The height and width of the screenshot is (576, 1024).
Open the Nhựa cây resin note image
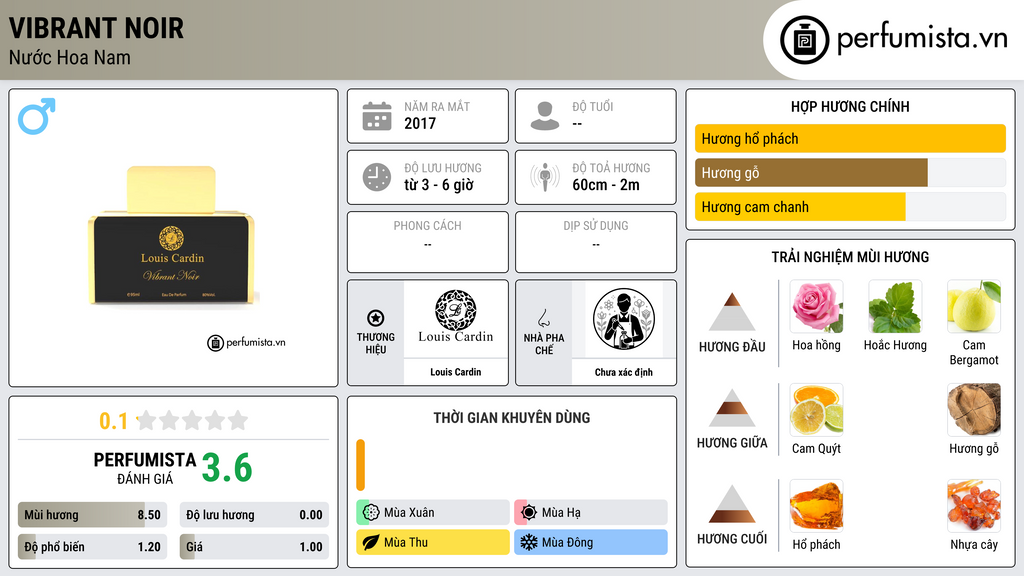[974, 505]
